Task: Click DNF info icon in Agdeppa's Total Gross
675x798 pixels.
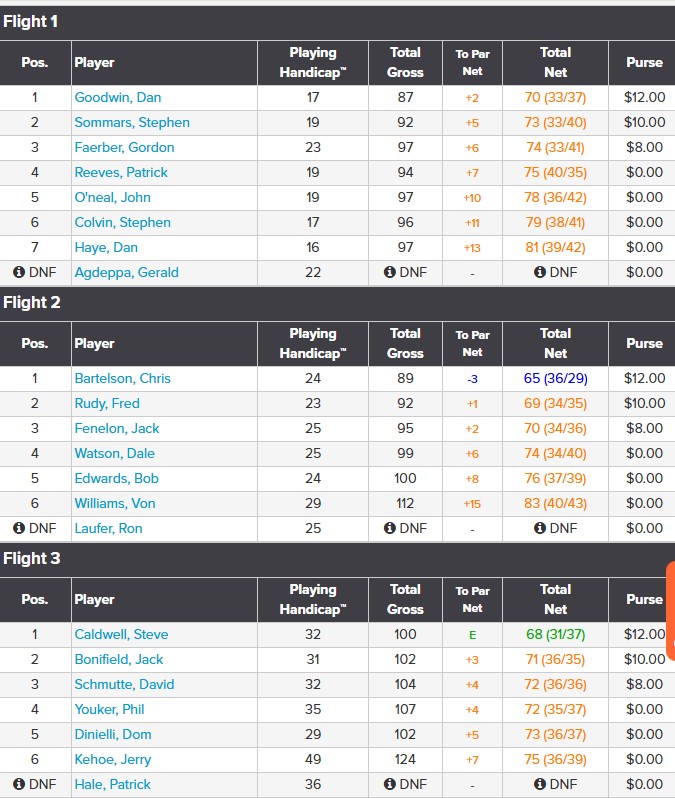Action: tap(390, 272)
